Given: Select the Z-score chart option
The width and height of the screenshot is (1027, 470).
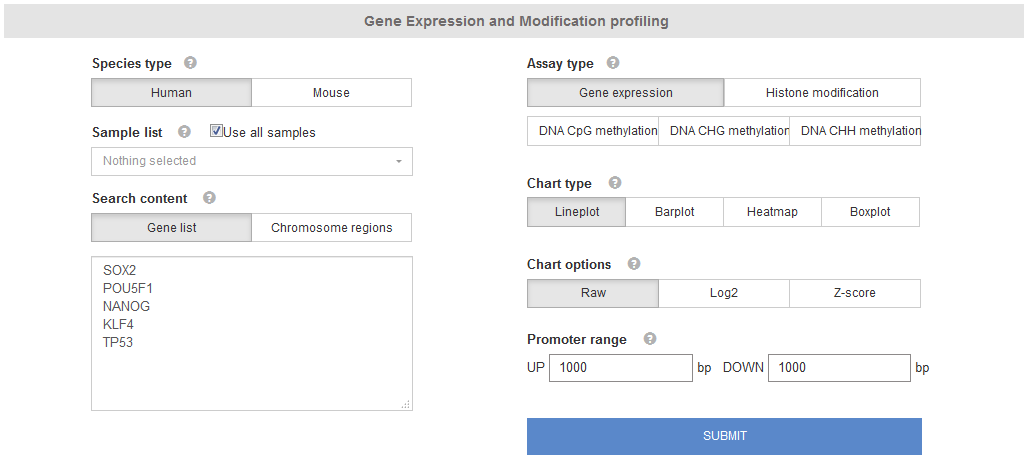Looking at the screenshot, I should click(x=854, y=294).
